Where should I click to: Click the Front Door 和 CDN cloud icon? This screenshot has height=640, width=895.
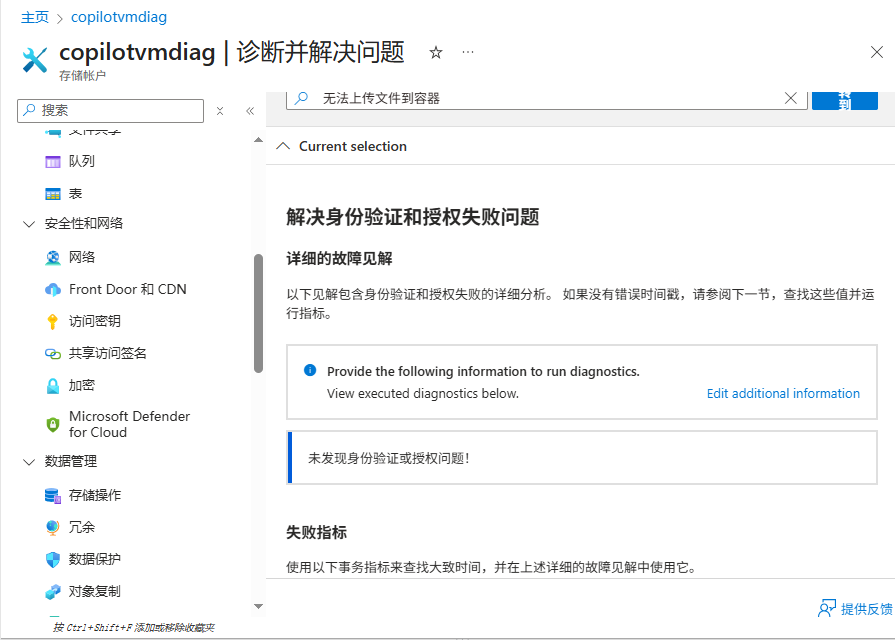click(x=53, y=289)
